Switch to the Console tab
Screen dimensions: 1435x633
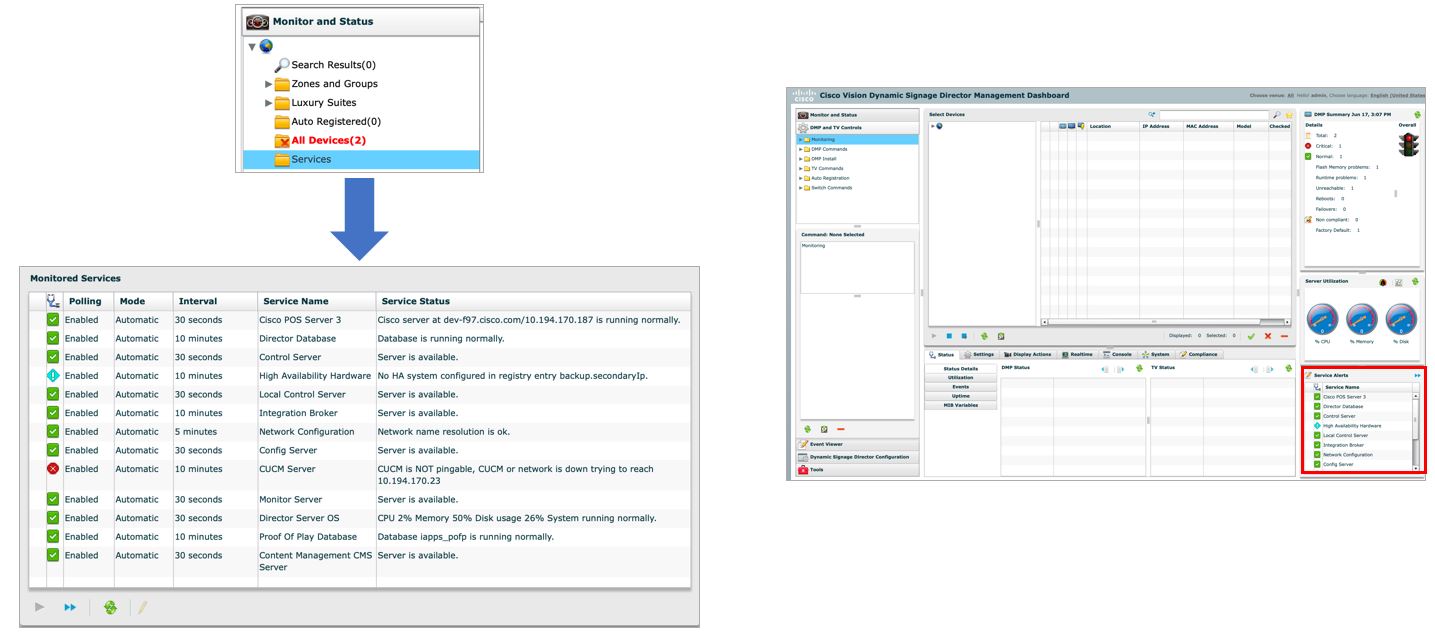(x=1118, y=354)
